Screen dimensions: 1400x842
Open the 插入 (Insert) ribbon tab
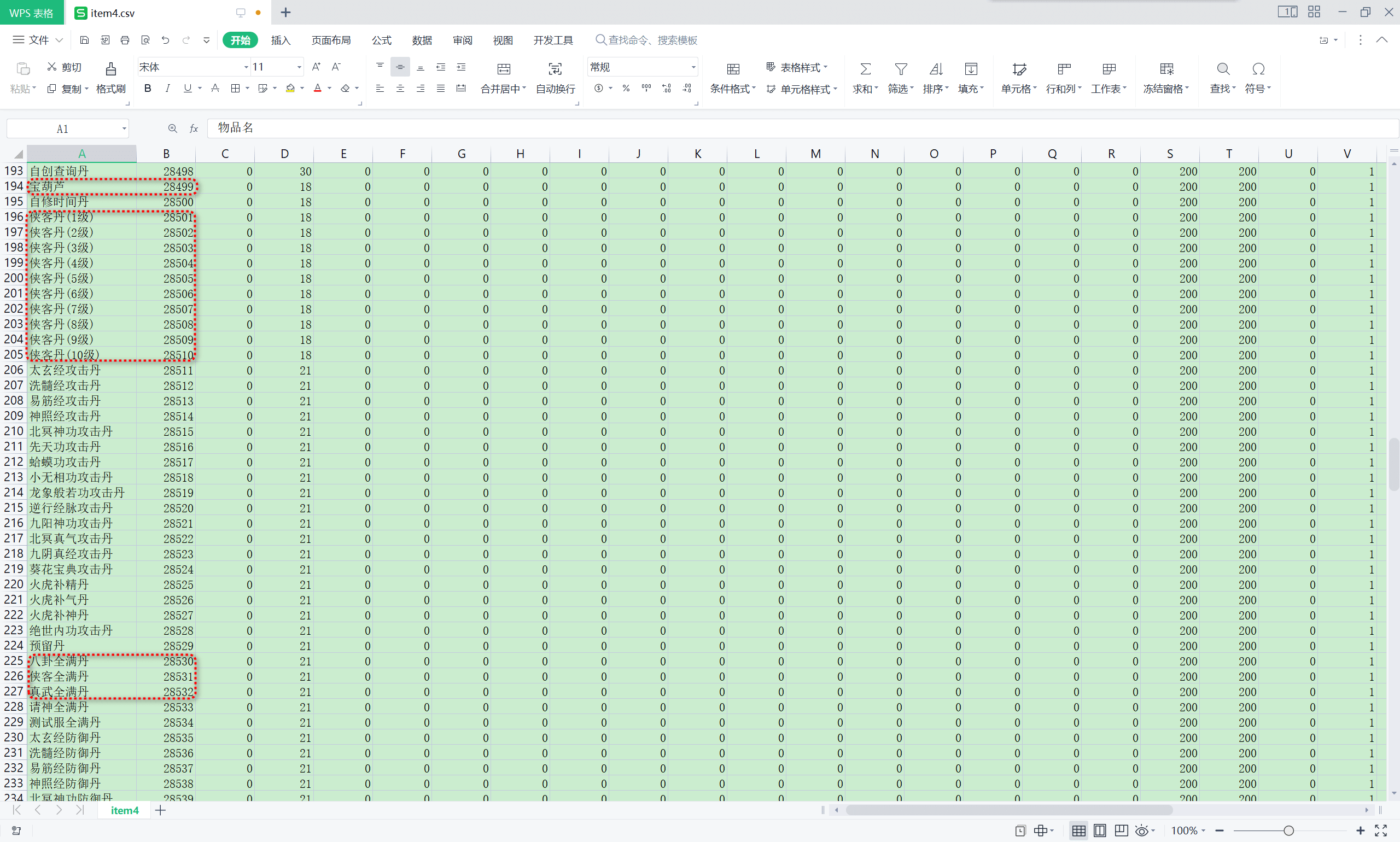pos(281,40)
